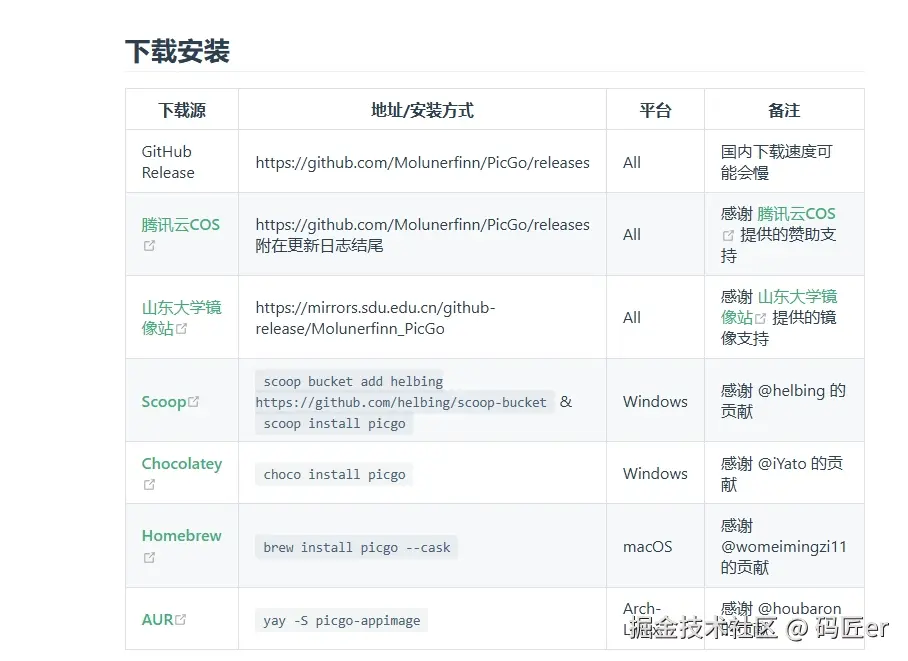
Task: Click external-link icon under Homebrew
Action: (x=149, y=557)
